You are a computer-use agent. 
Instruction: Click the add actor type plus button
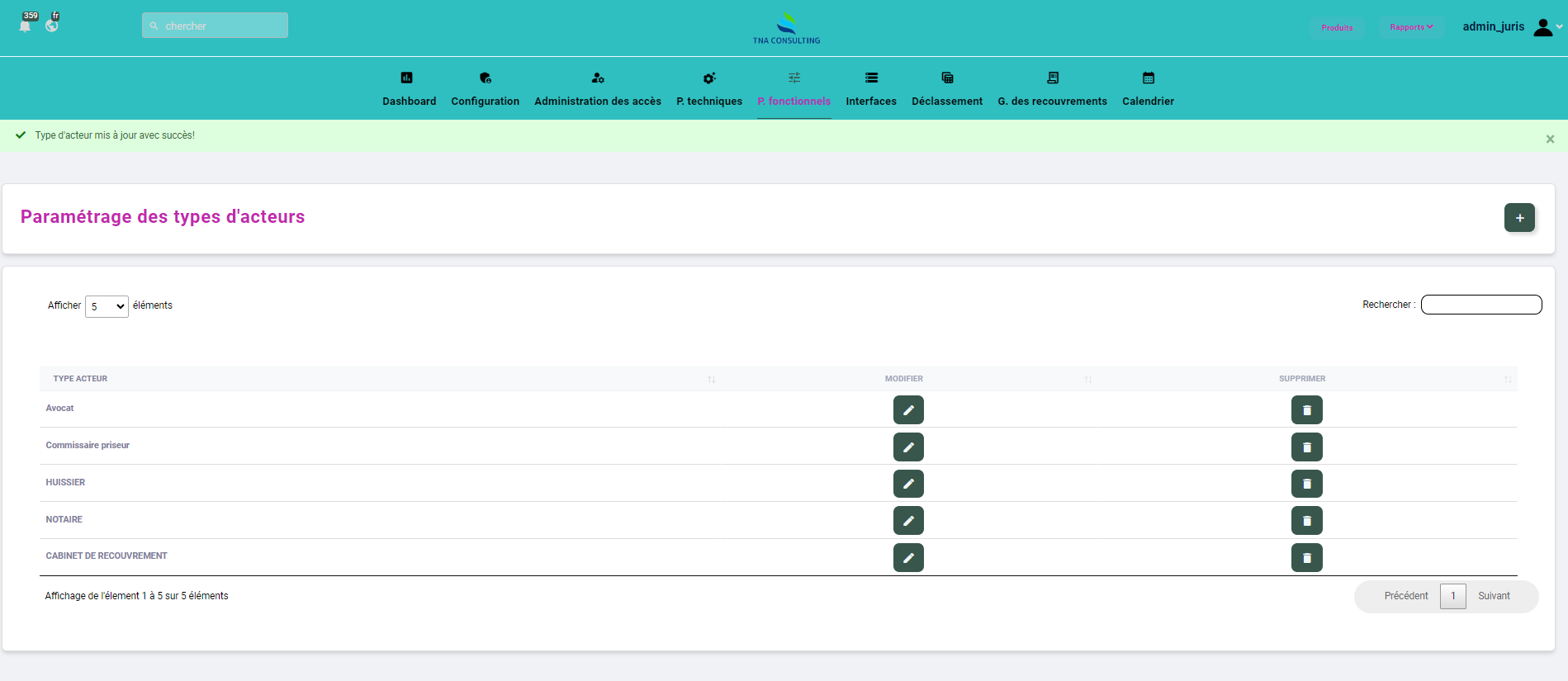point(1518,218)
